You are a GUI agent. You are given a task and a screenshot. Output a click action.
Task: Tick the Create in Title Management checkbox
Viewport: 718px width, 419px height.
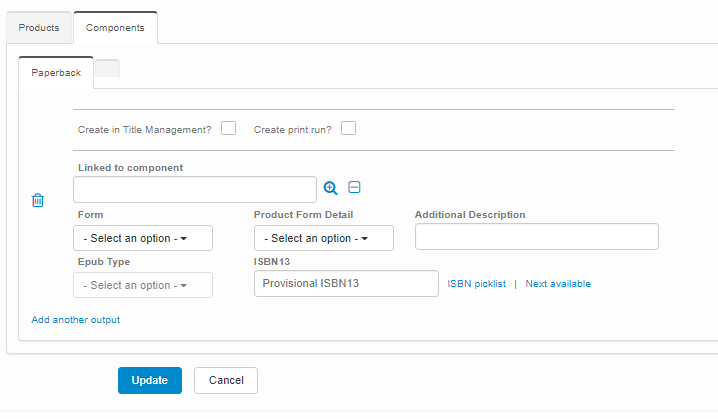(x=229, y=128)
